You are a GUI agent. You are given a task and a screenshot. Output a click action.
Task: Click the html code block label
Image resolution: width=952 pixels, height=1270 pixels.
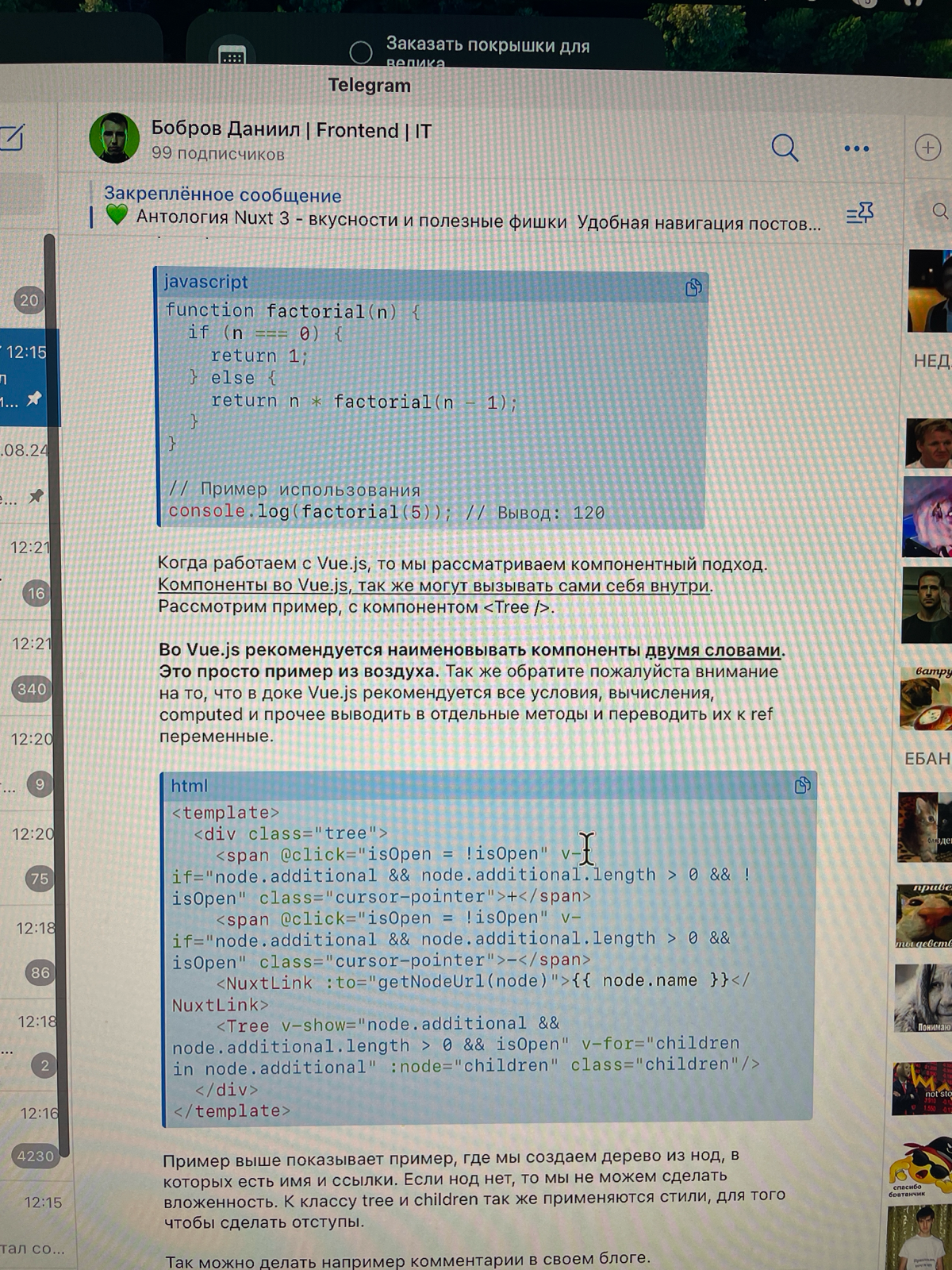tap(189, 786)
